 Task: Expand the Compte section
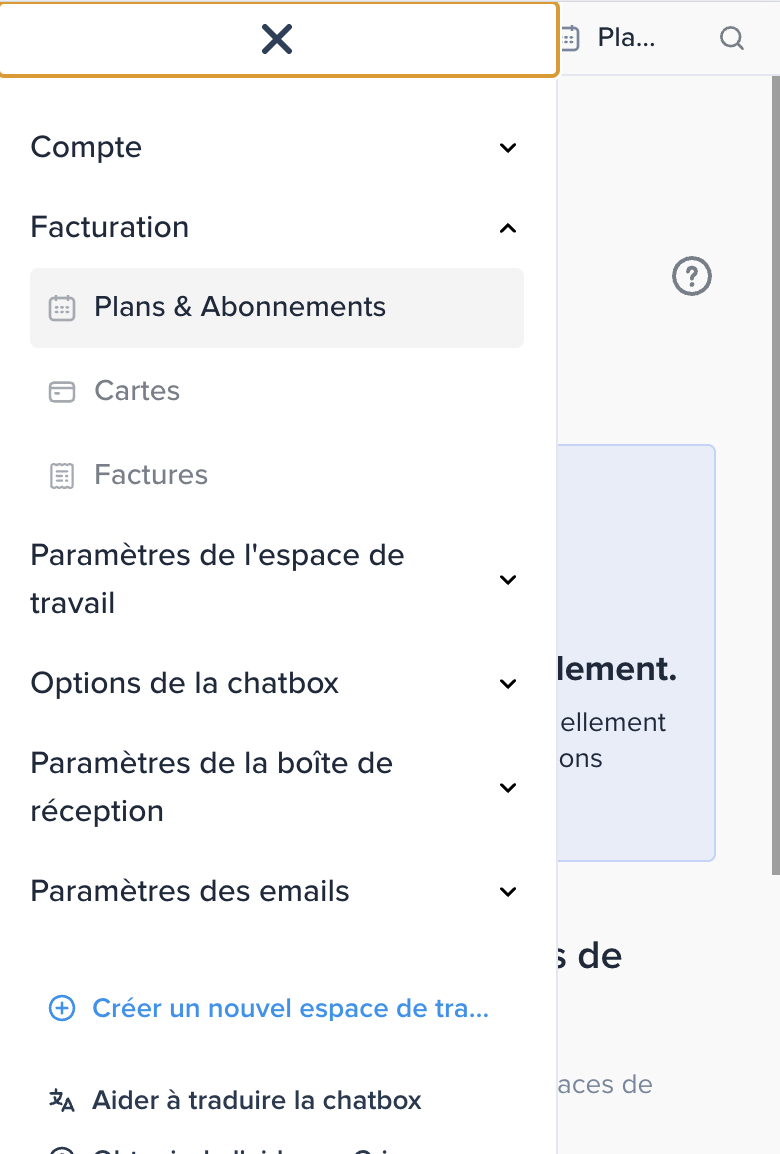(277, 147)
